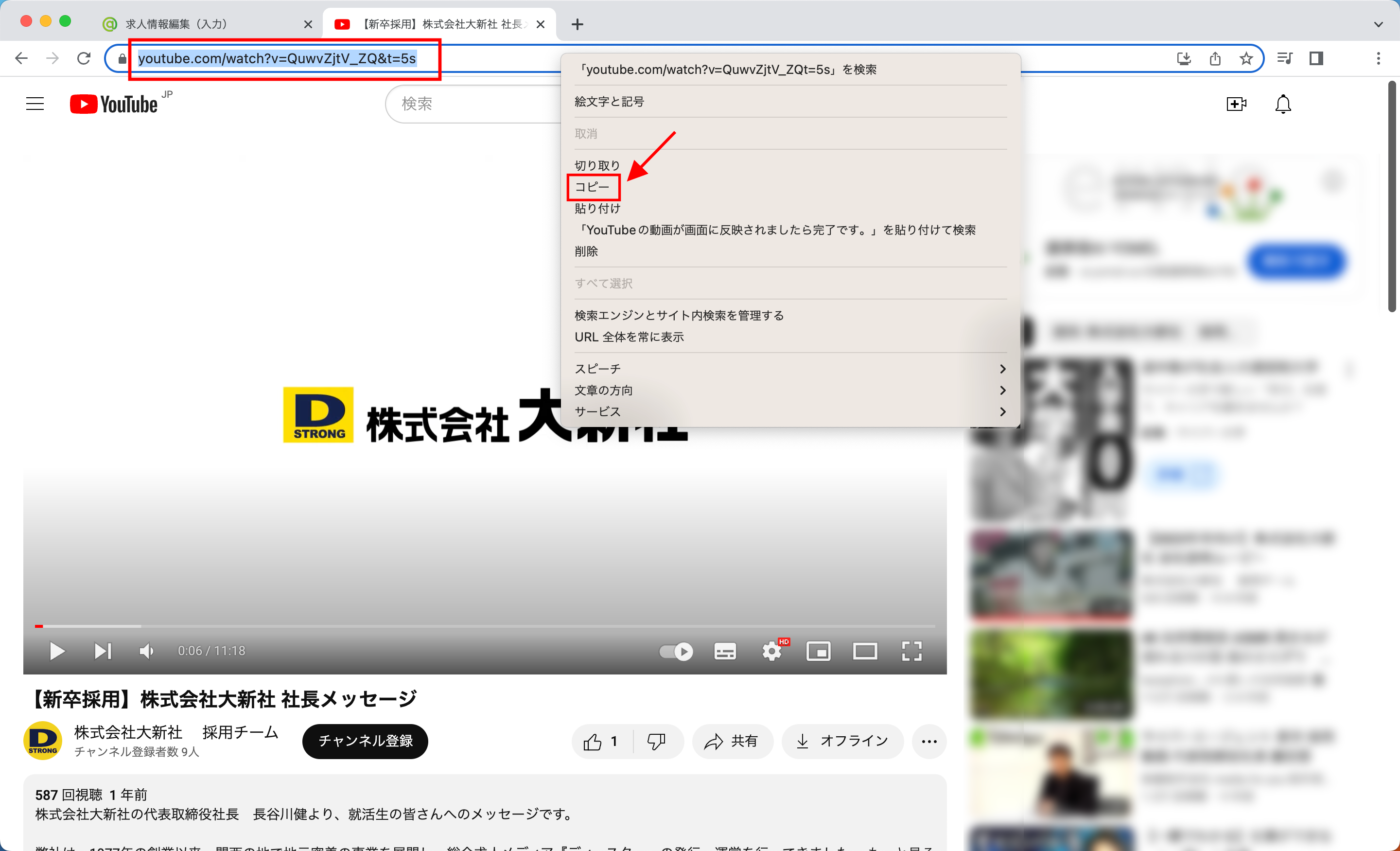Select コピー in the context menu
Viewport: 1400px width, 851px height.
592,187
